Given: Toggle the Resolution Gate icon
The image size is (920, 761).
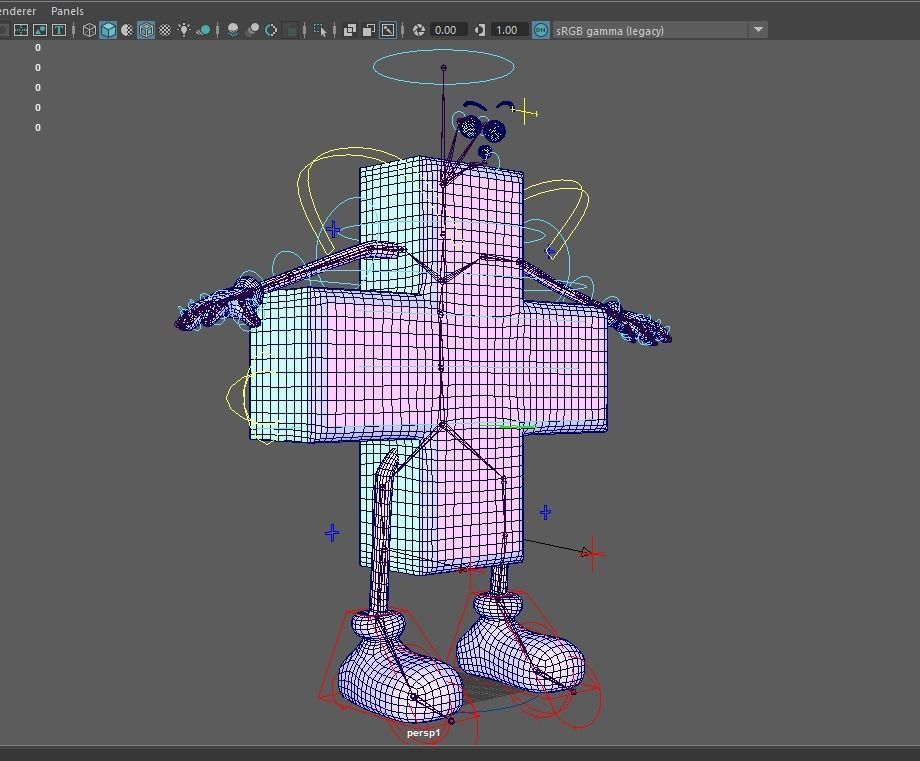Looking at the screenshot, I should pos(21,30).
